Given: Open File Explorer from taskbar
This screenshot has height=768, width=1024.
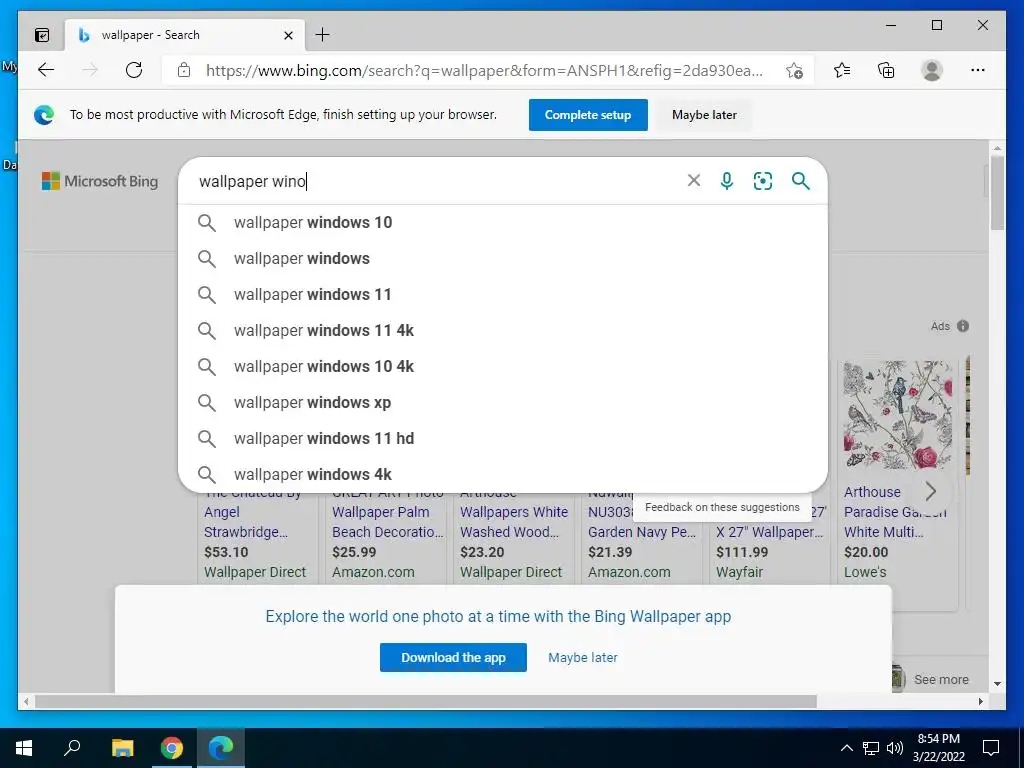Looking at the screenshot, I should [x=122, y=748].
